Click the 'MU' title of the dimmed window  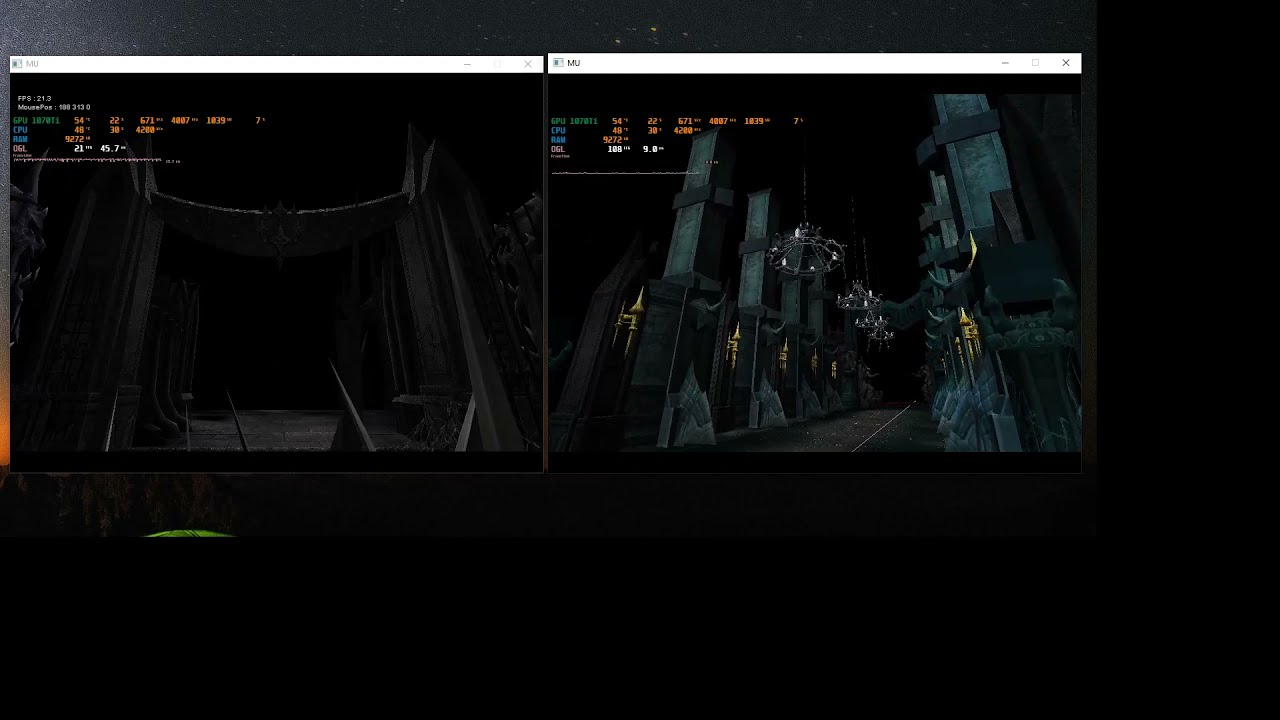click(33, 64)
